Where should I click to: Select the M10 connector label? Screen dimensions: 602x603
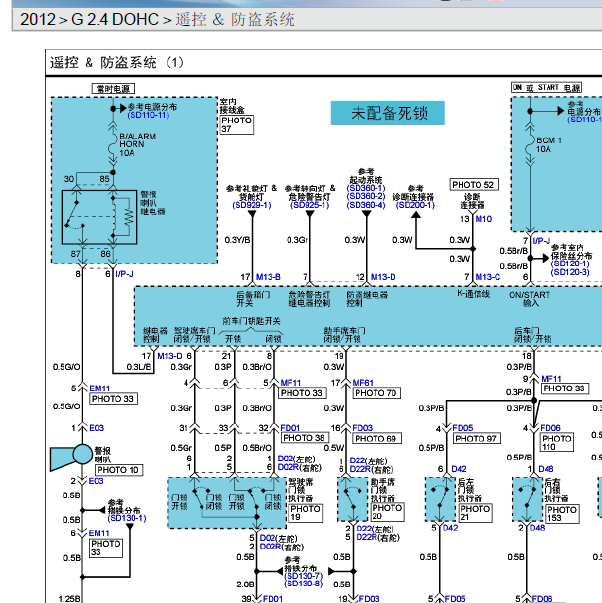pos(484,219)
